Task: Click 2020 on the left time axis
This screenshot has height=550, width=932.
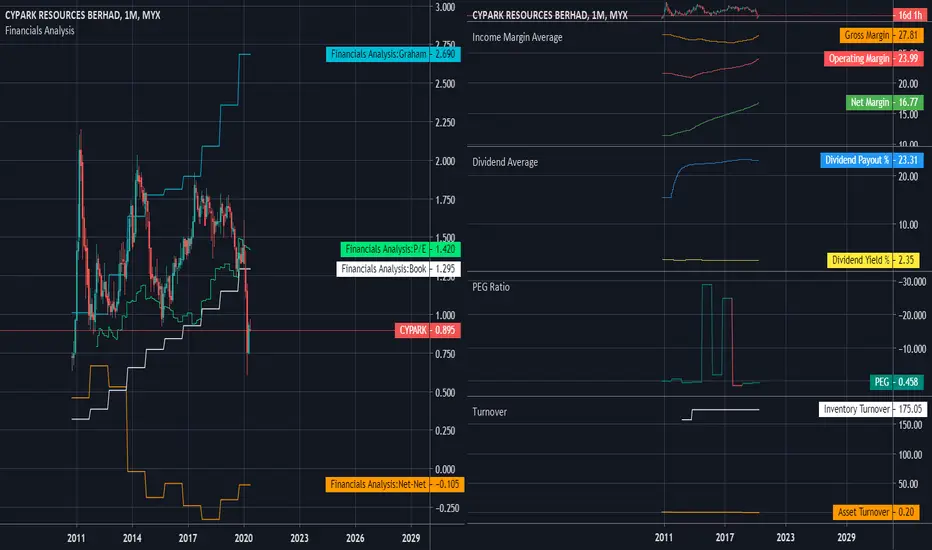Action: coord(244,538)
